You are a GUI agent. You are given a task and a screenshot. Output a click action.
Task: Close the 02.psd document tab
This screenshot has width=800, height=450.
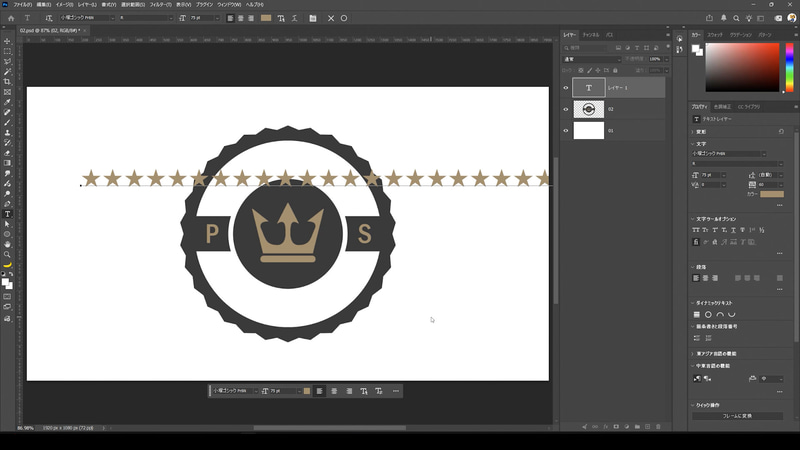tap(85, 31)
